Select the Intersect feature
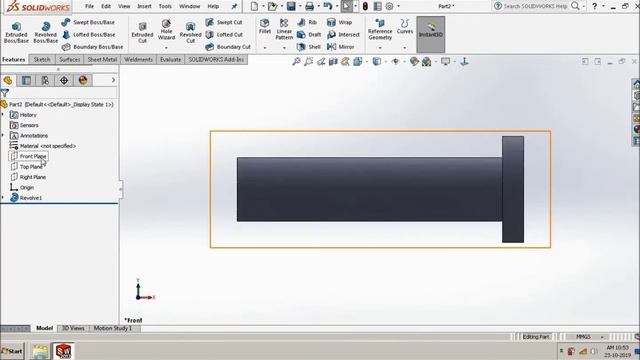Image resolution: width=640 pixels, height=360 pixels. tap(344, 35)
